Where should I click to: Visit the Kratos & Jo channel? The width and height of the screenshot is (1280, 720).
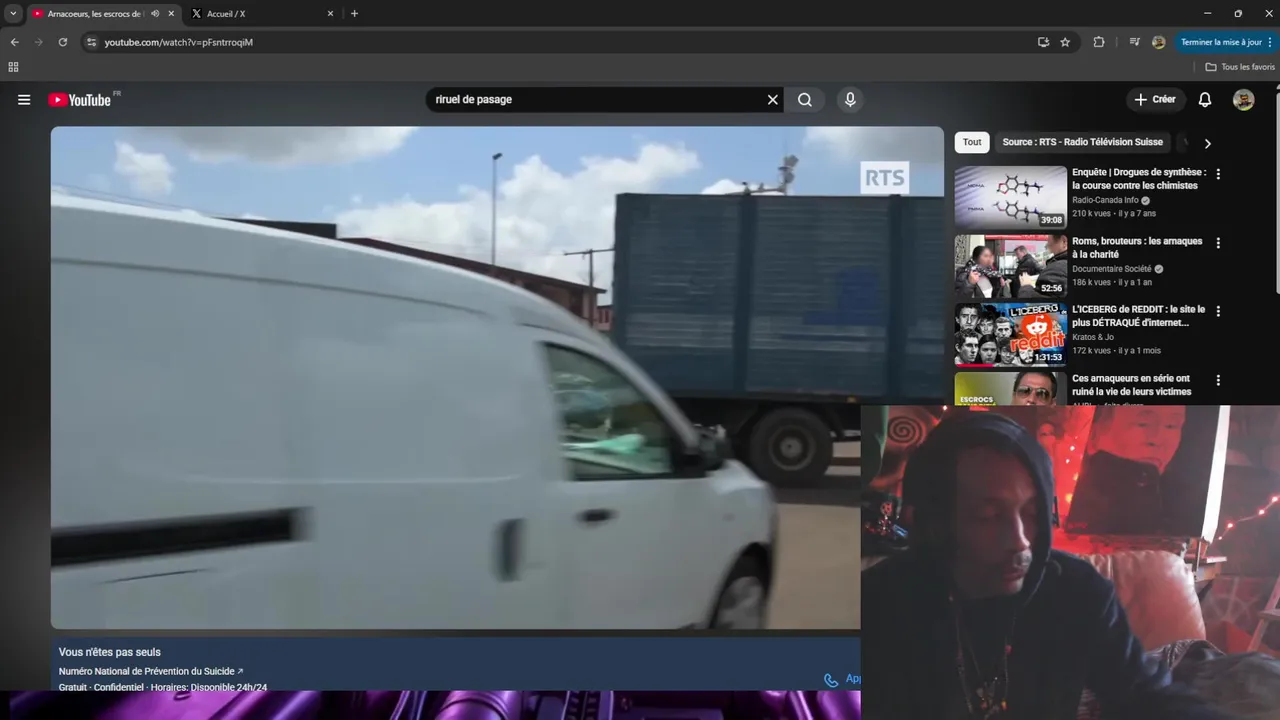1093,337
